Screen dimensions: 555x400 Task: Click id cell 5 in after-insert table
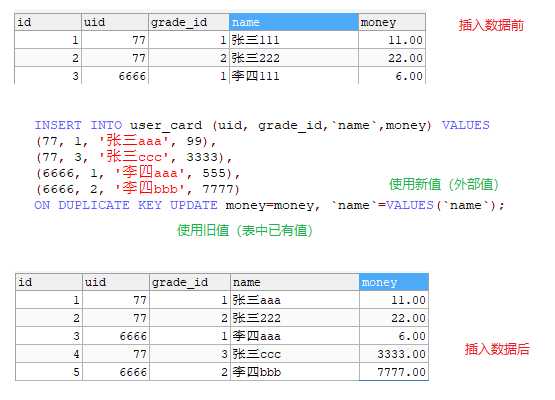pyautogui.click(x=49, y=372)
